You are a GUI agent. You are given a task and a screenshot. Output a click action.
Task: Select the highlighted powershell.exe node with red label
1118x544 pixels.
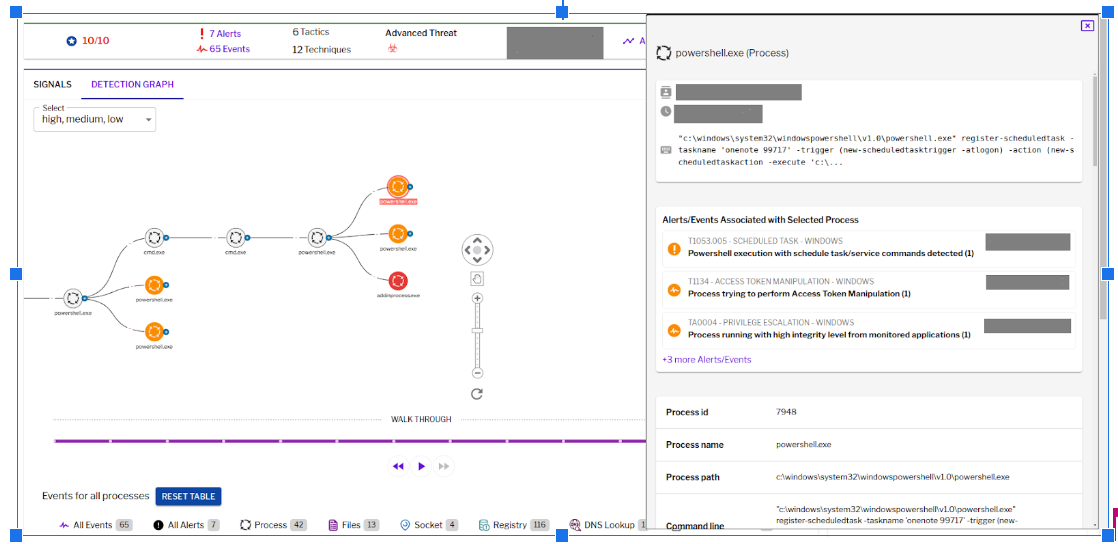tap(398, 187)
